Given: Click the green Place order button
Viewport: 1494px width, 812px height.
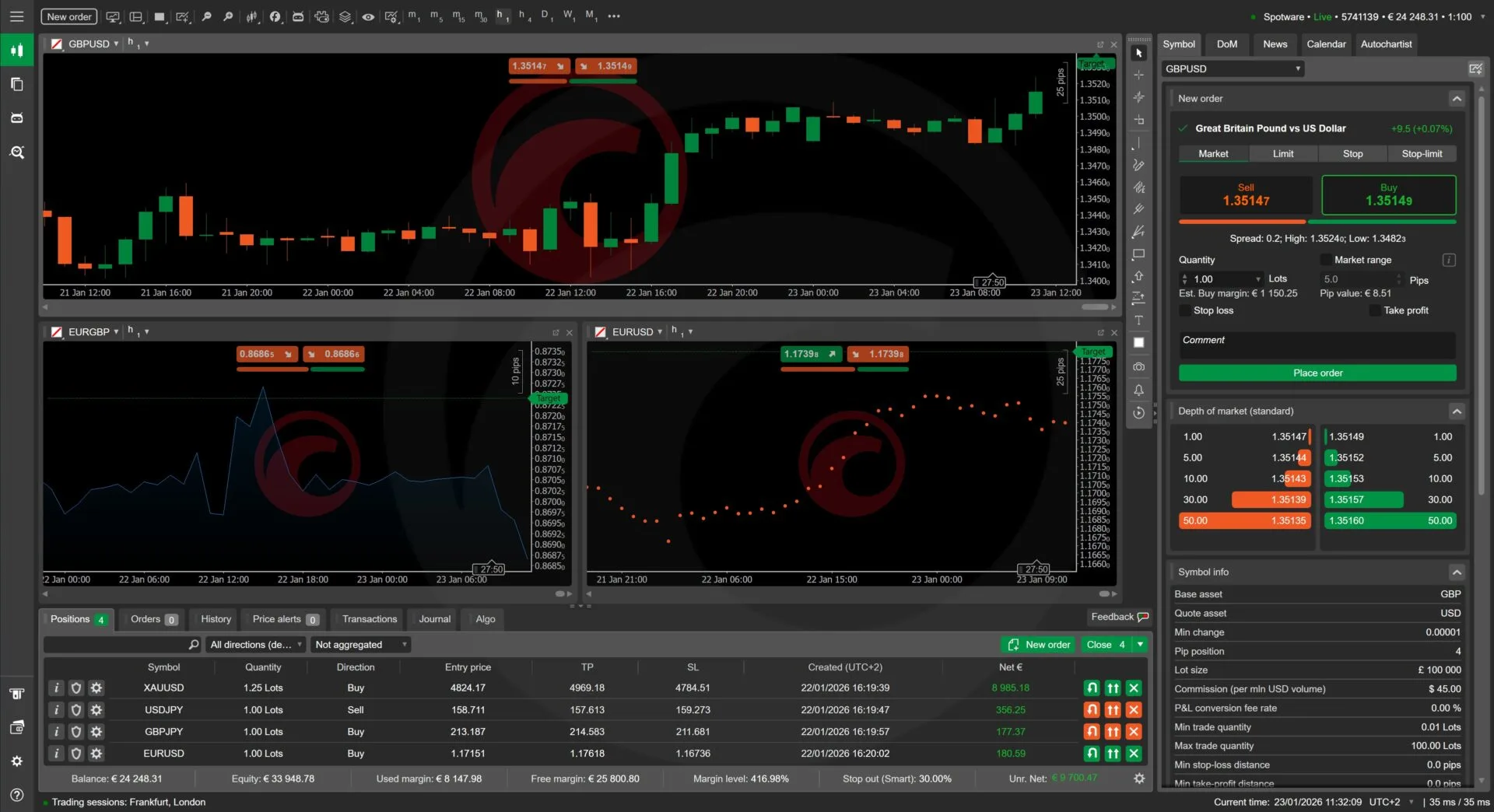Looking at the screenshot, I should [x=1317, y=373].
